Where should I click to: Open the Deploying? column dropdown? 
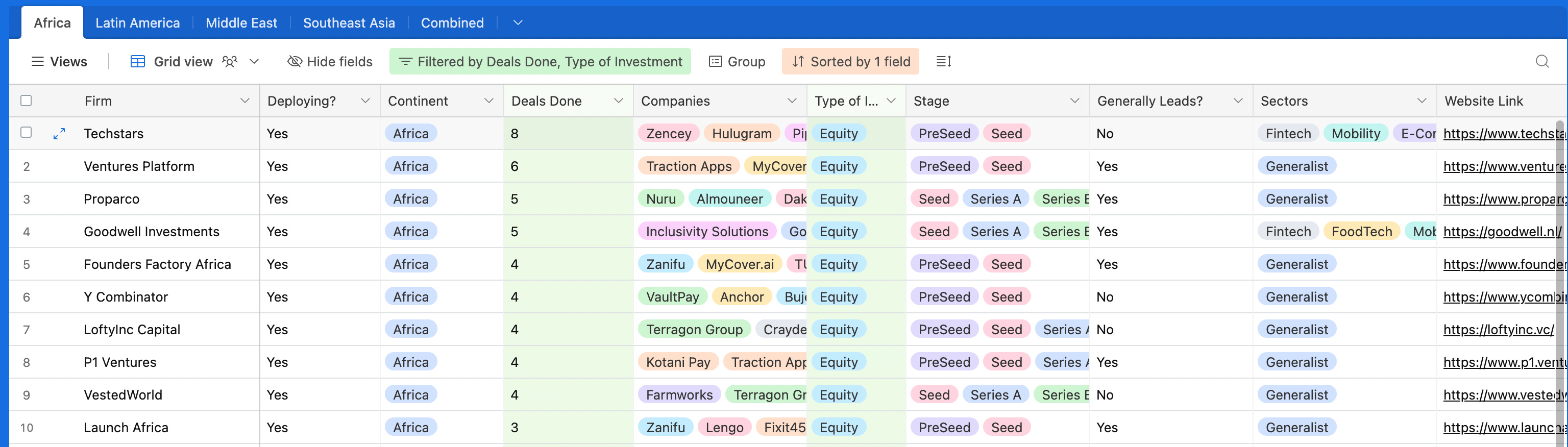365,101
